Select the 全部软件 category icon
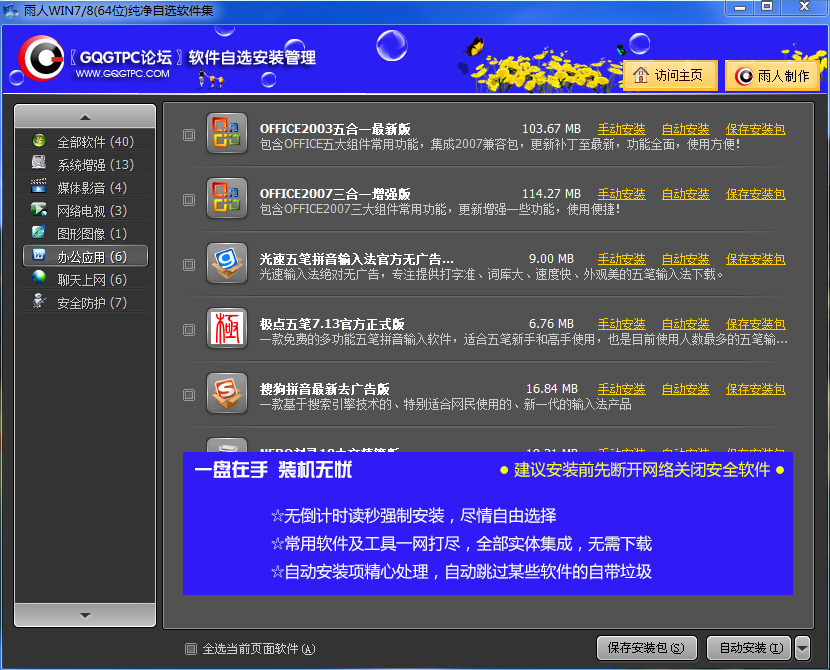 39,142
